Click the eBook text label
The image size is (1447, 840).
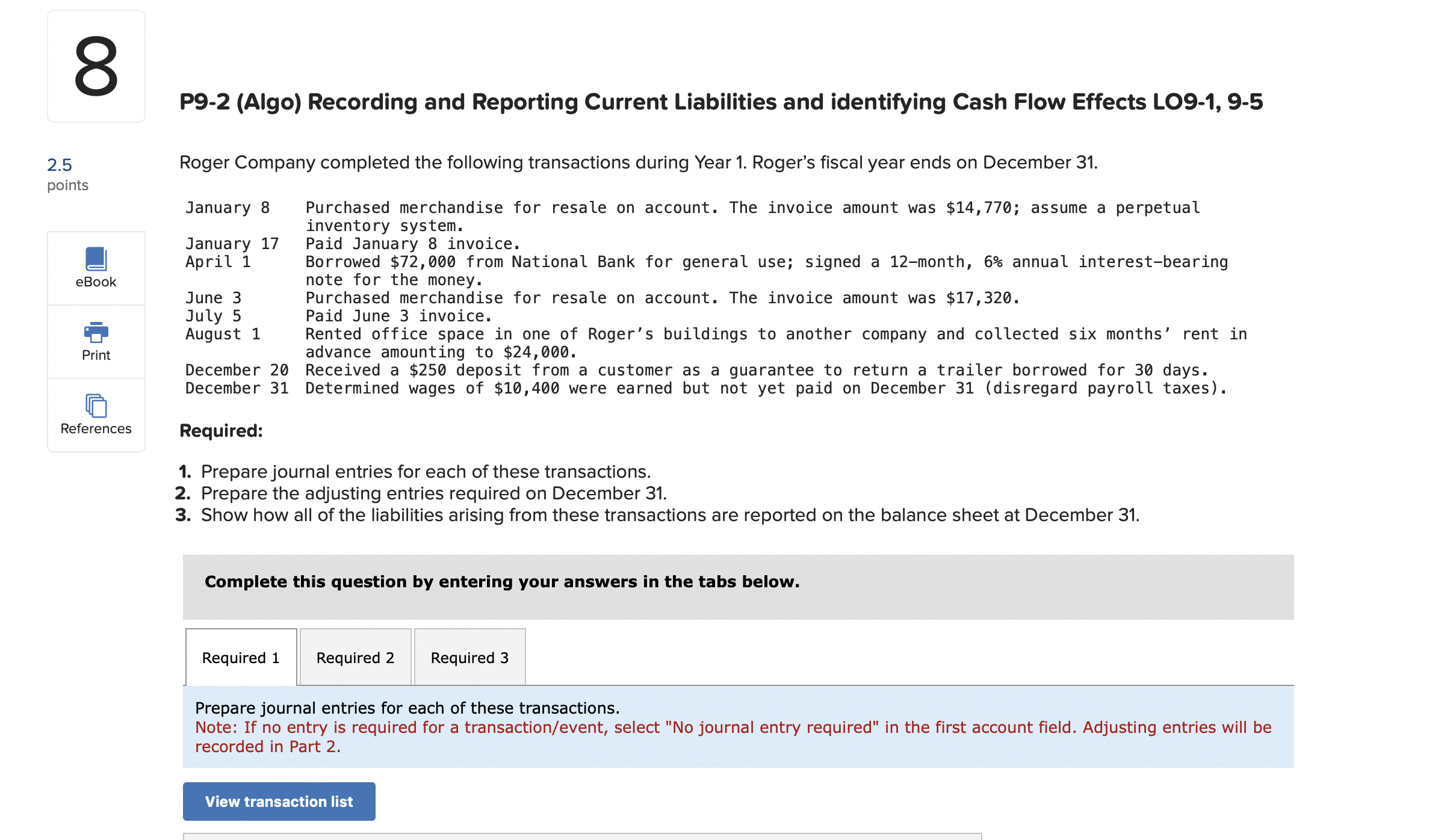[x=96, y=281]
